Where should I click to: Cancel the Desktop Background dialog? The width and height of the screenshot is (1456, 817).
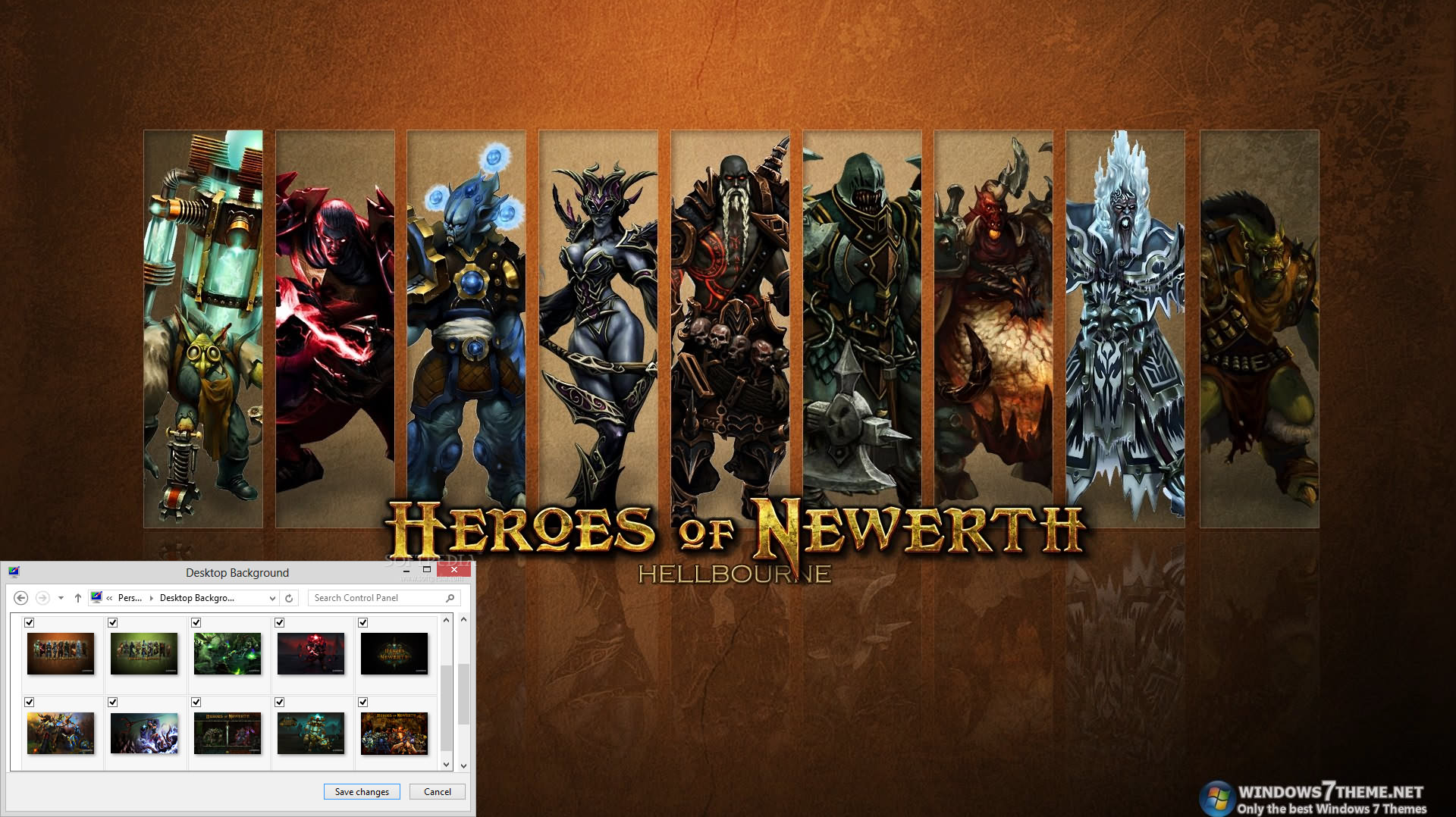438,791
